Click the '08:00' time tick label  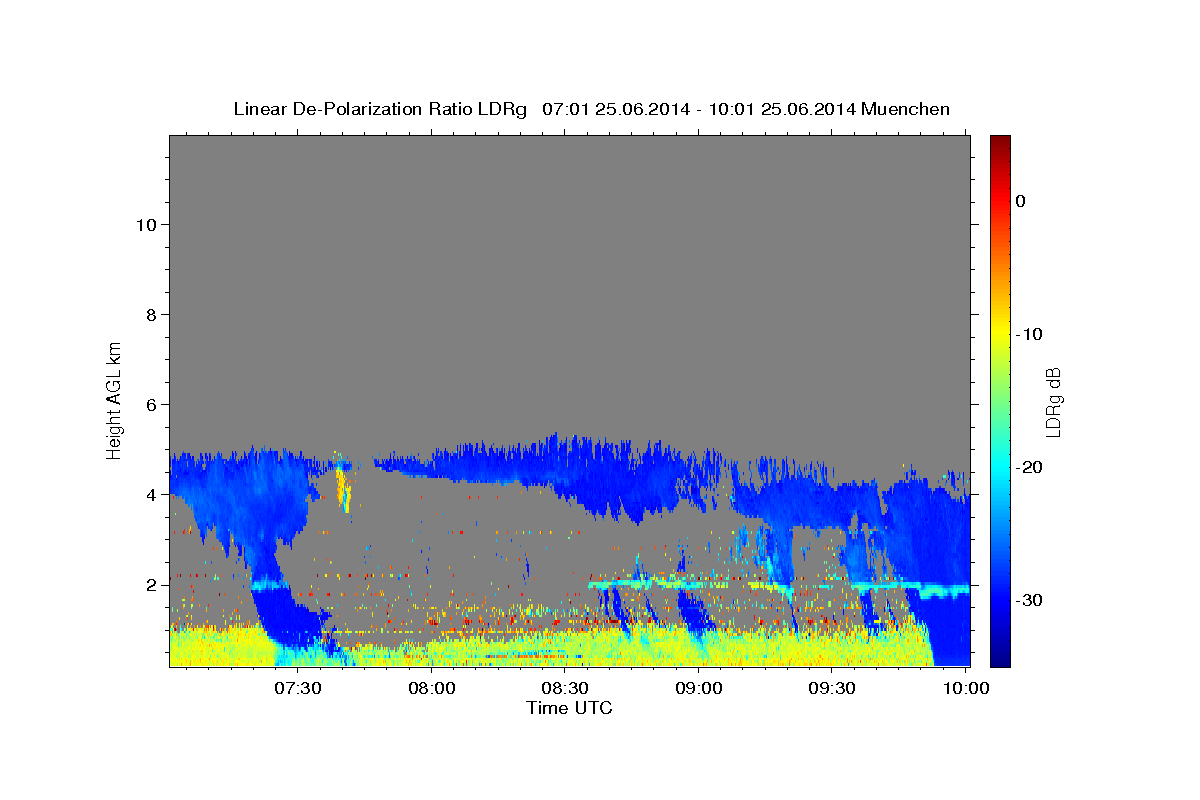click(432, 689)
